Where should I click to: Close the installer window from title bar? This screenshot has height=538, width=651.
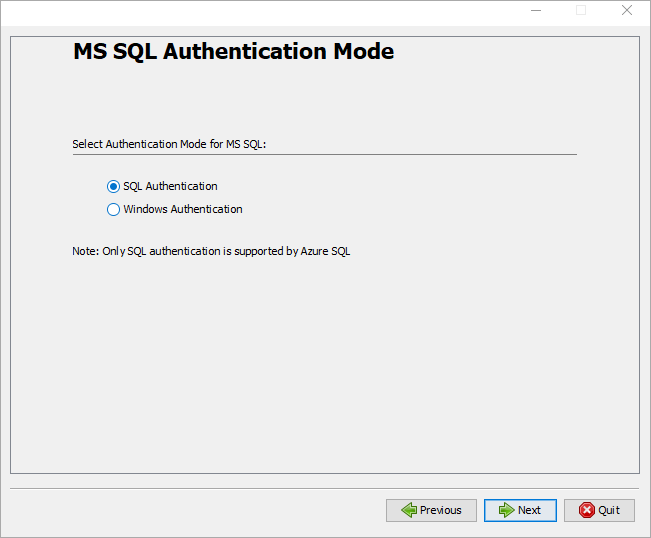tap(627, 10)
